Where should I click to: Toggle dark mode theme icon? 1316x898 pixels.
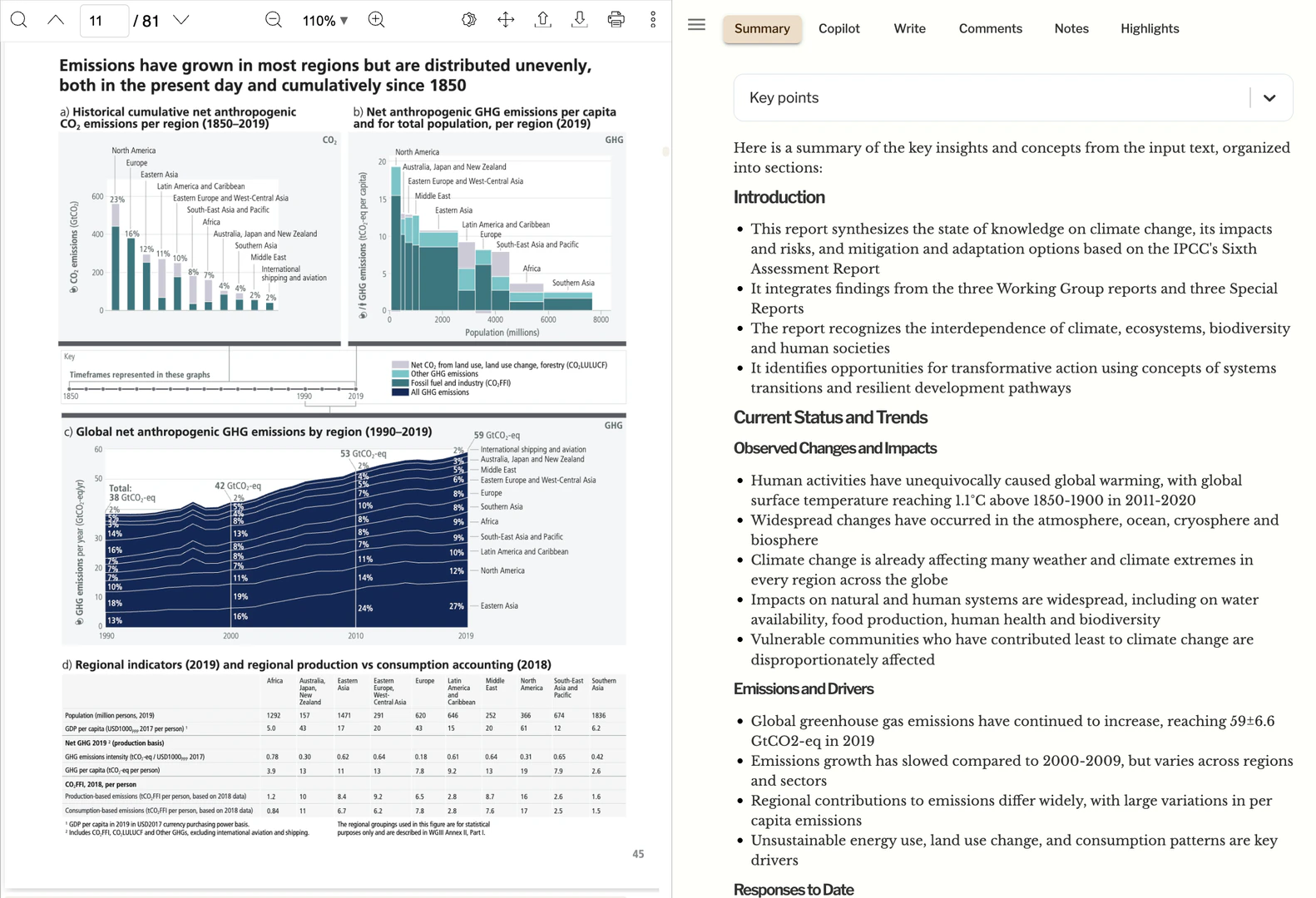469,20
